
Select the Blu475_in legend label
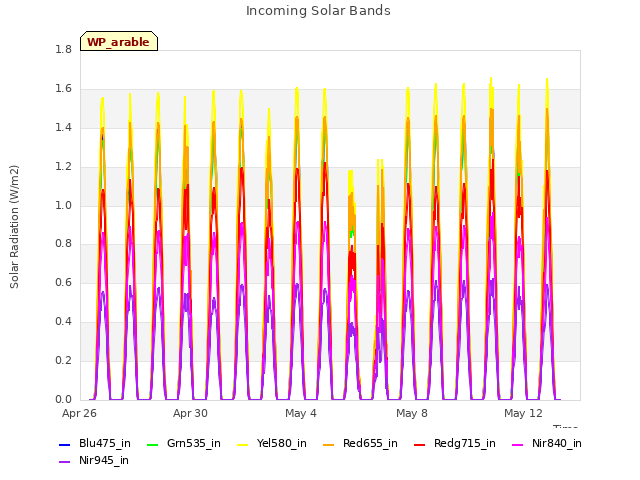(x=105, y=444)
